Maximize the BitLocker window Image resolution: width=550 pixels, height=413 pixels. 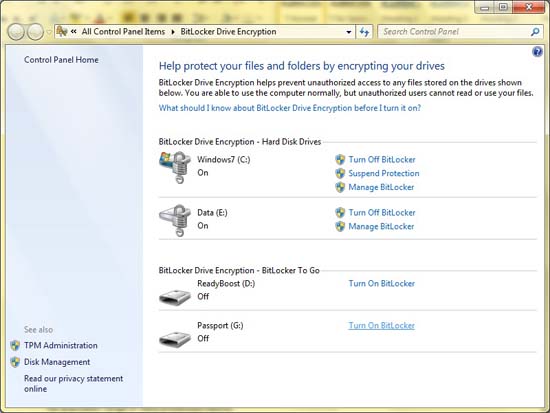(503, 7)
